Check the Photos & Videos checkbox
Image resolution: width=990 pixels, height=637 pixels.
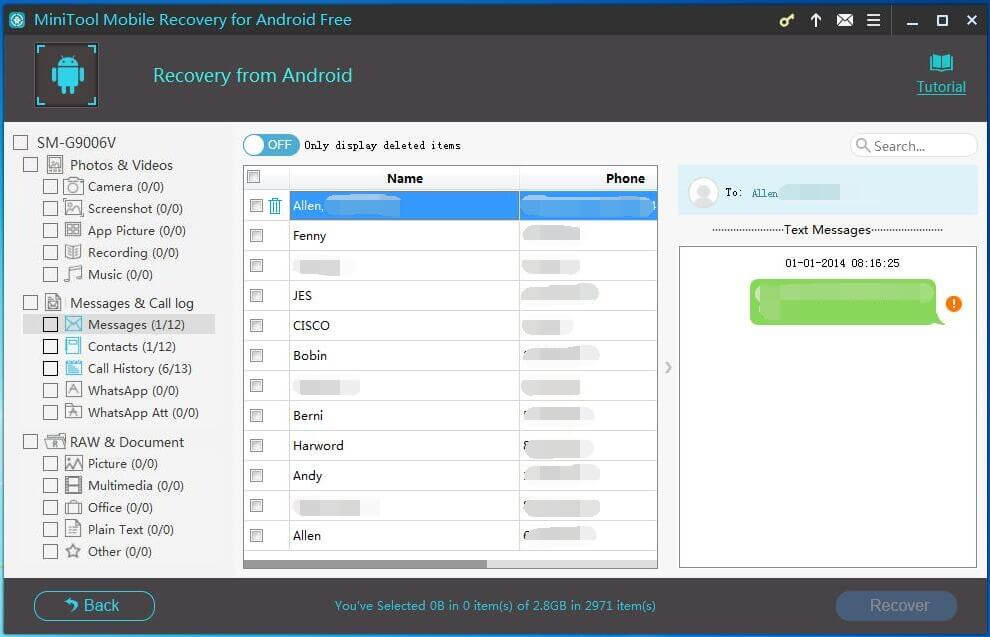tap(30, 164)
